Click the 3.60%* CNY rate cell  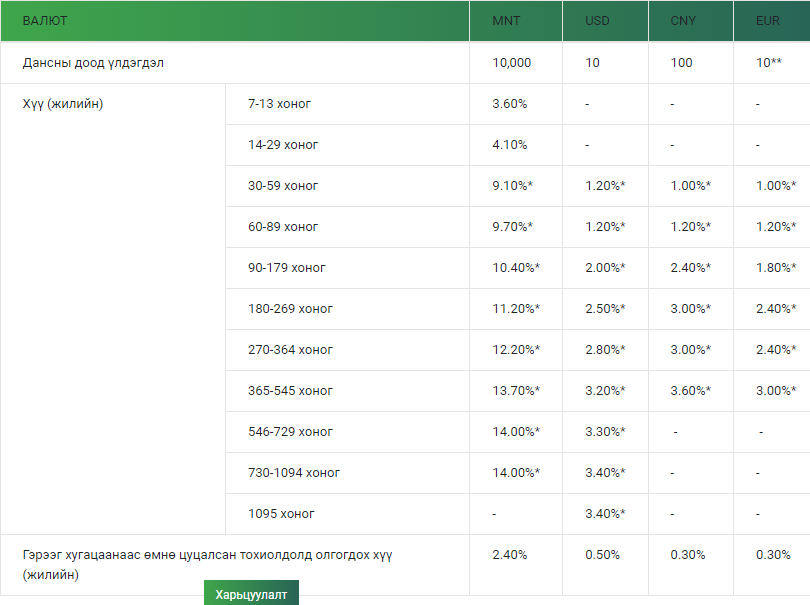click(691, 391)
